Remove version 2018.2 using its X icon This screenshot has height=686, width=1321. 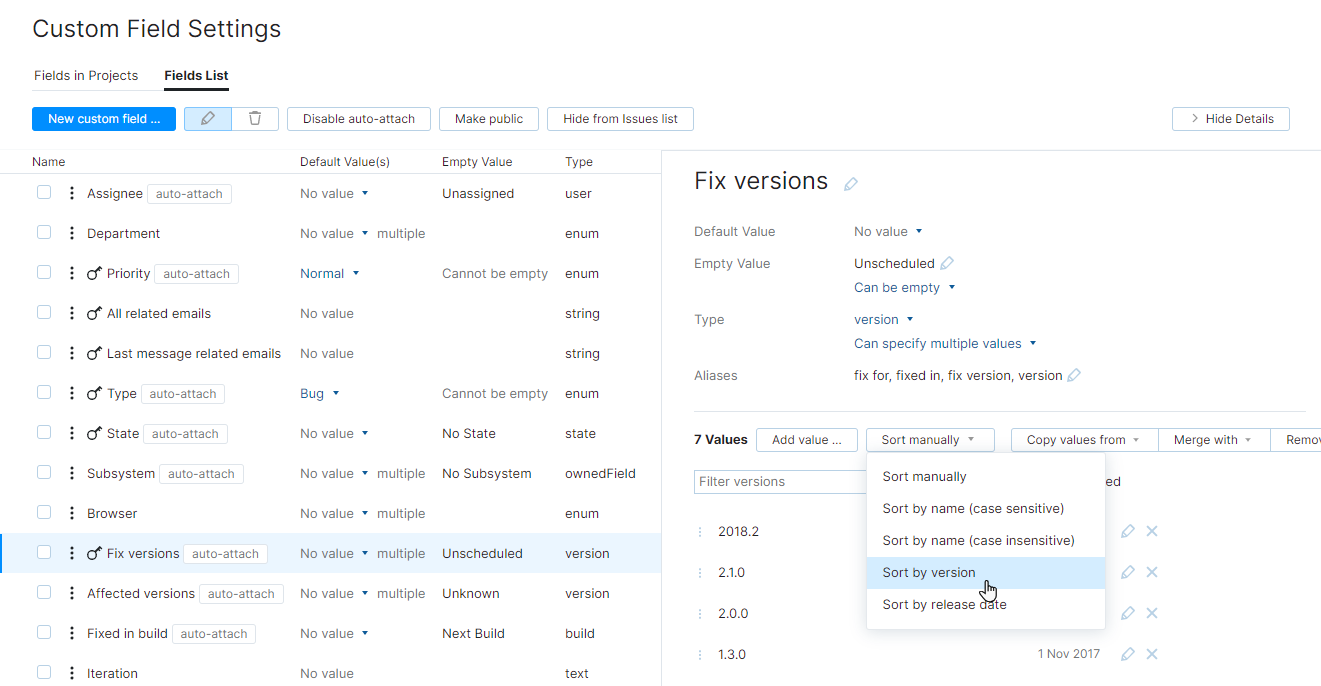pyautogui.click(x=1152, y=531)
